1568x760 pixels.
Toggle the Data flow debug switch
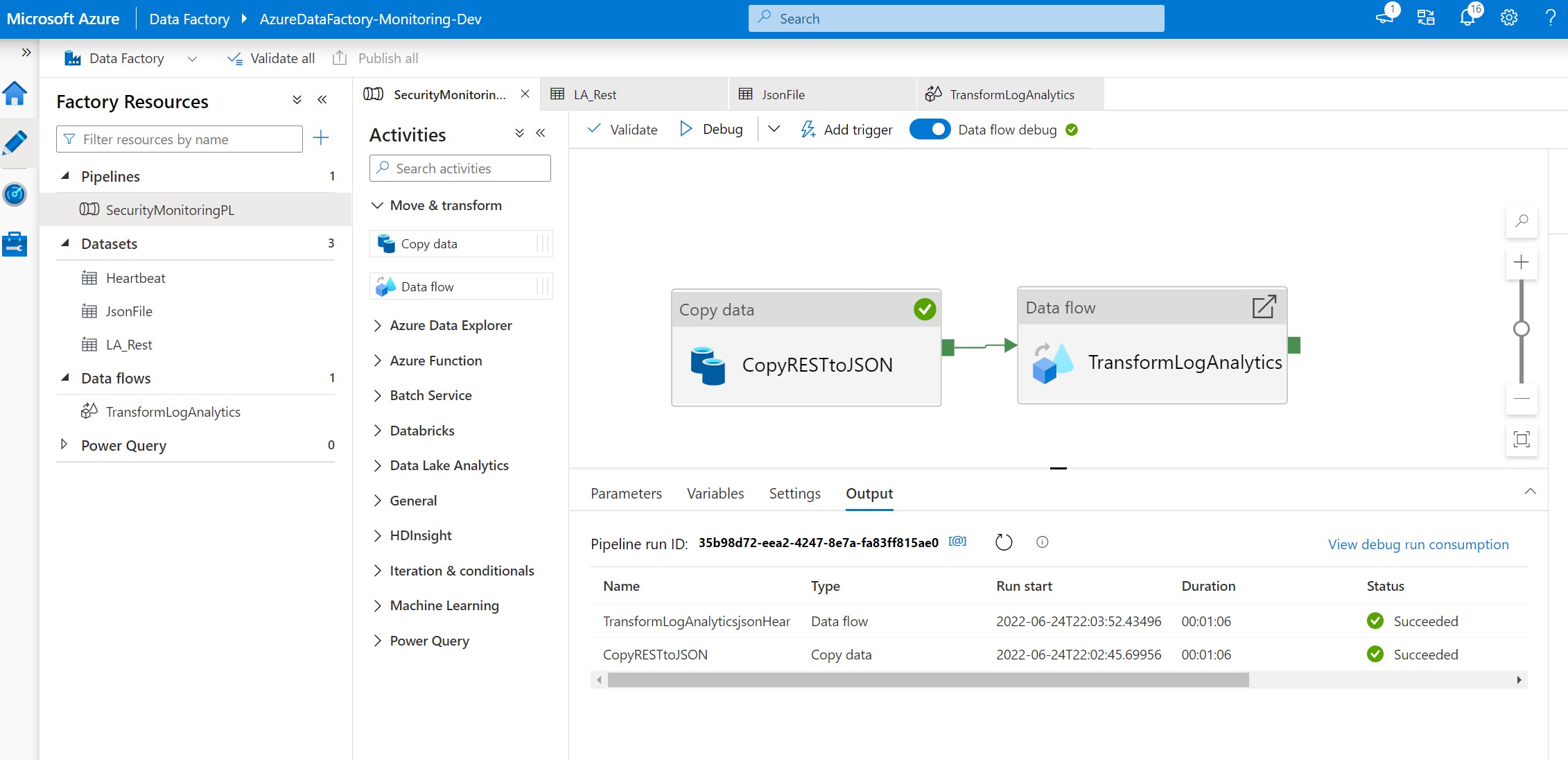tap(930, 130)
